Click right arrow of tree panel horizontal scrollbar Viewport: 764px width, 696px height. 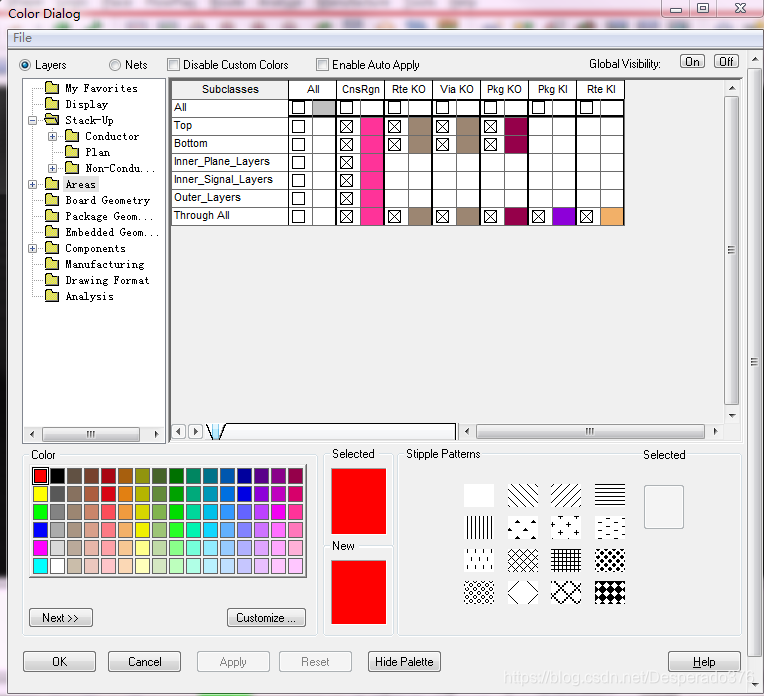point(156,434)
